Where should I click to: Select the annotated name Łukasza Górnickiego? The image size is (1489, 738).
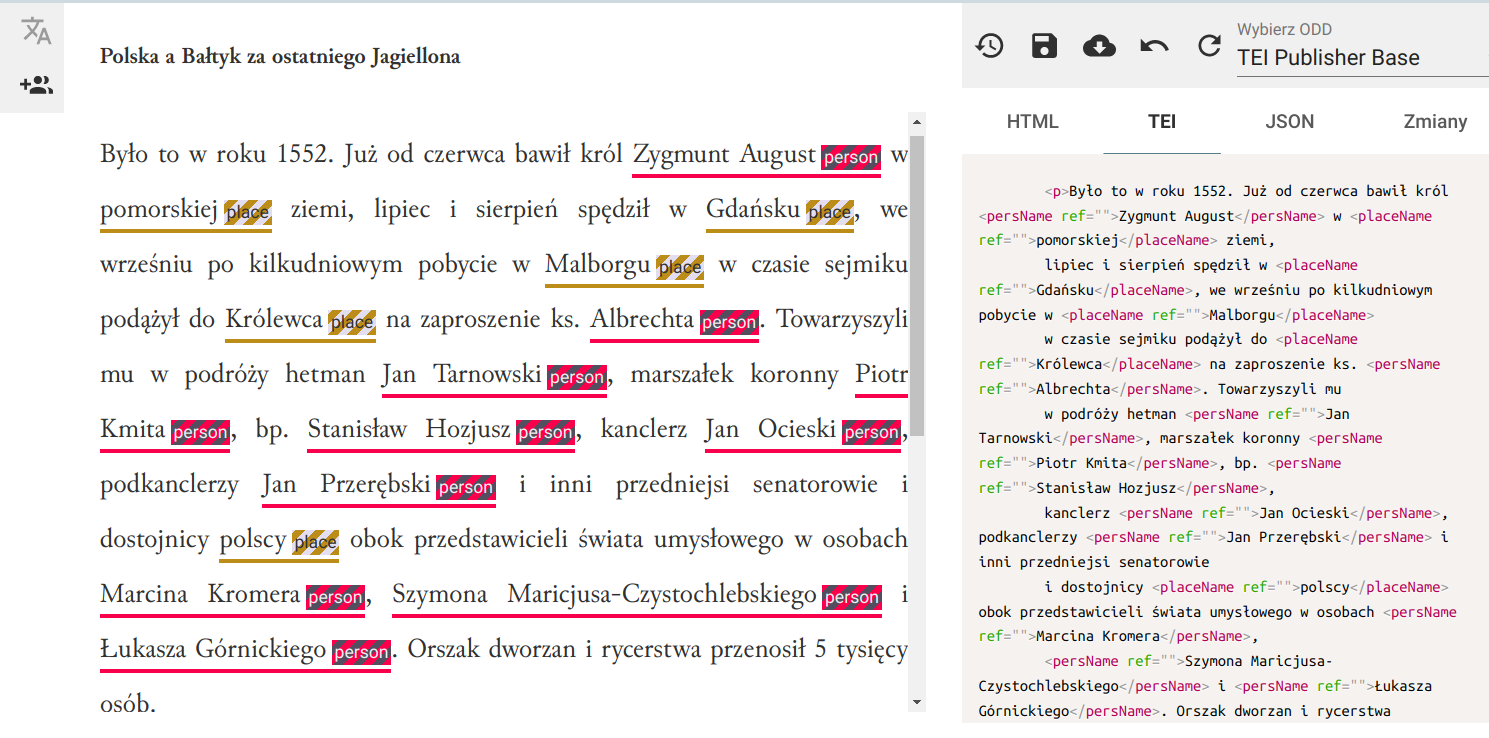[x=213, y=650]
